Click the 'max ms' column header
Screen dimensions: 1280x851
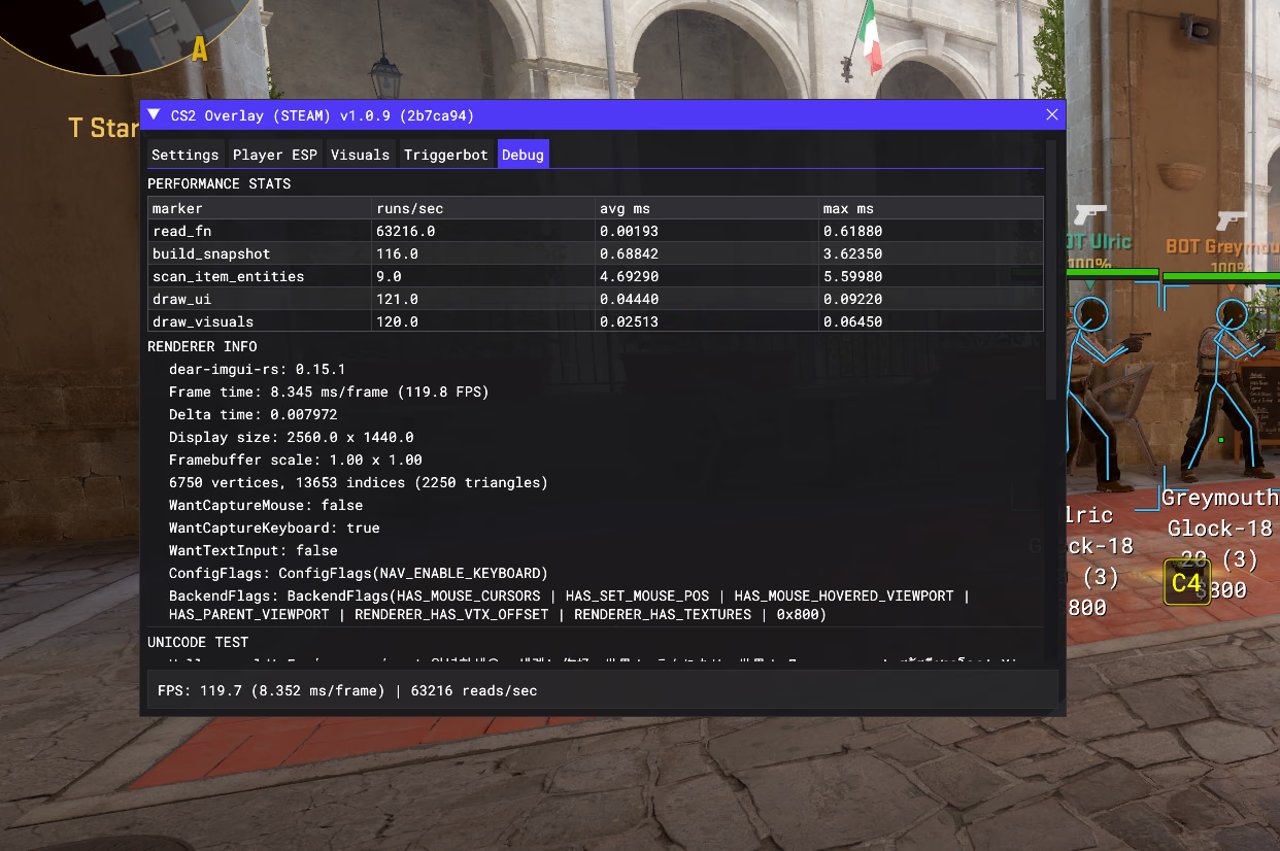(x=848, y=209)
